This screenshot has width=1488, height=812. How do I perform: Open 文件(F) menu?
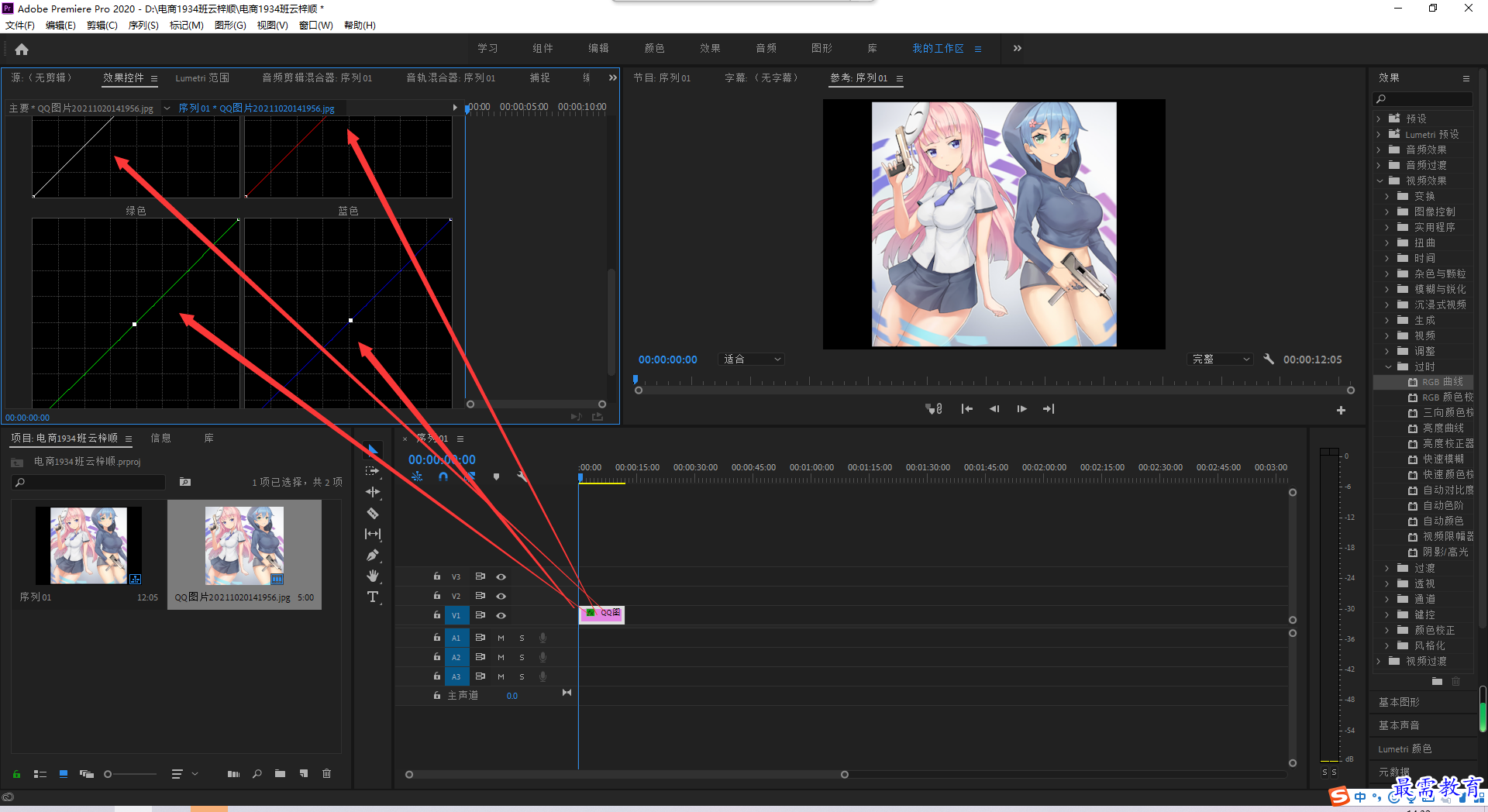(20, 25)
